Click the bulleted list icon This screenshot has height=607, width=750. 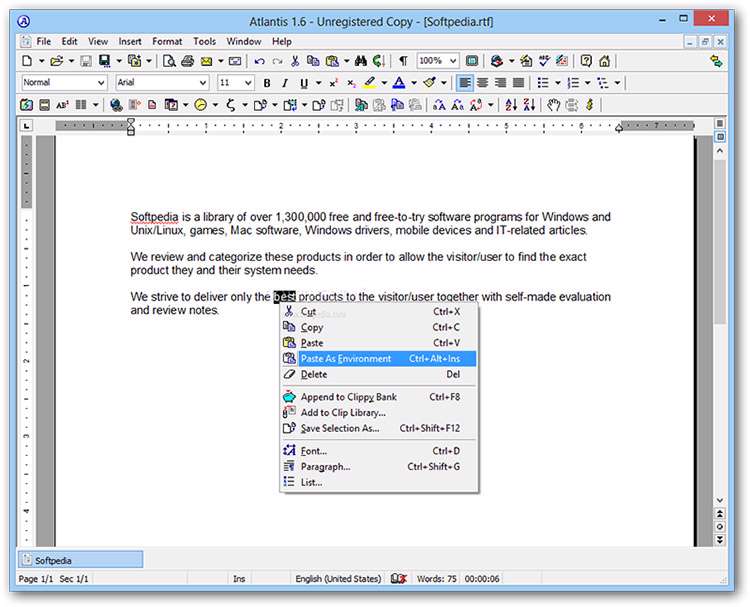pyautogui.click(x=543, y=83)
